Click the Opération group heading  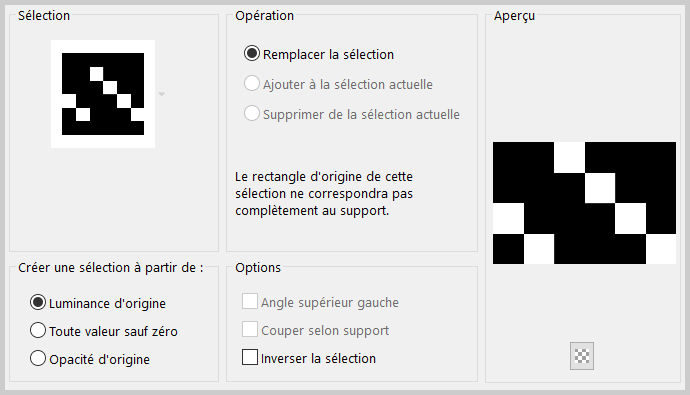click(x=264, y=16)
